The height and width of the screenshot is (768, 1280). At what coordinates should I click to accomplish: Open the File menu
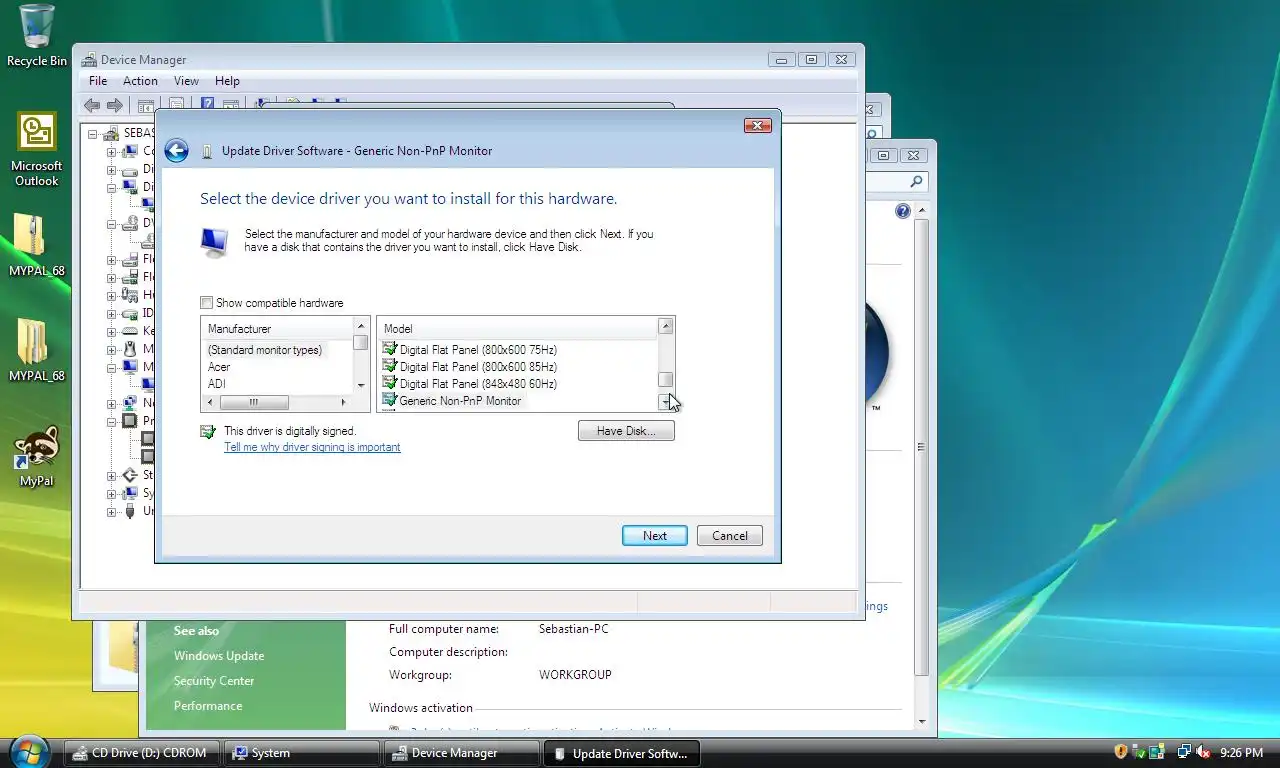[98, 81]
